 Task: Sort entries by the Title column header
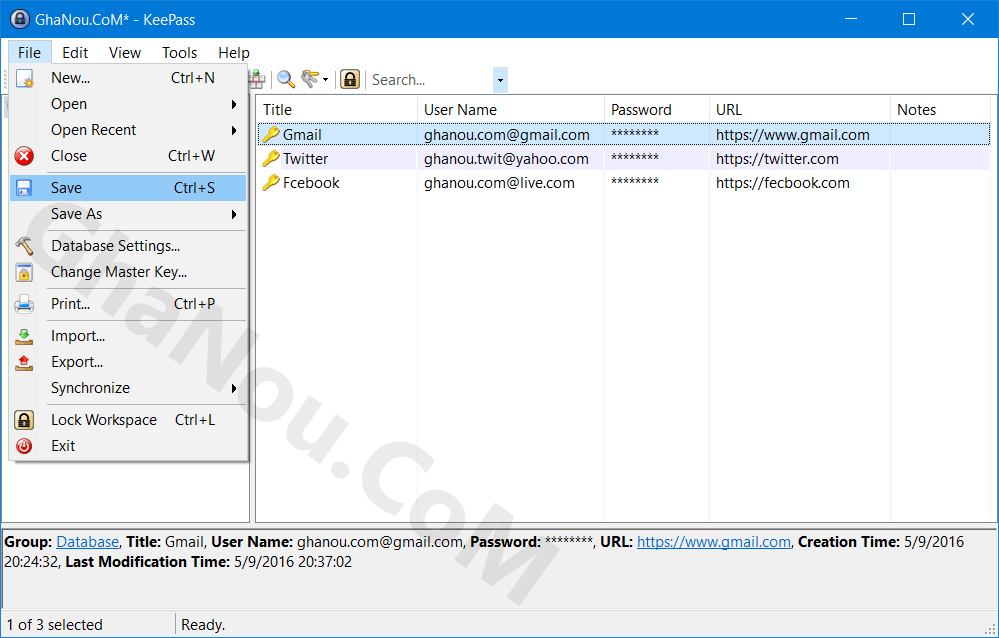337,110
